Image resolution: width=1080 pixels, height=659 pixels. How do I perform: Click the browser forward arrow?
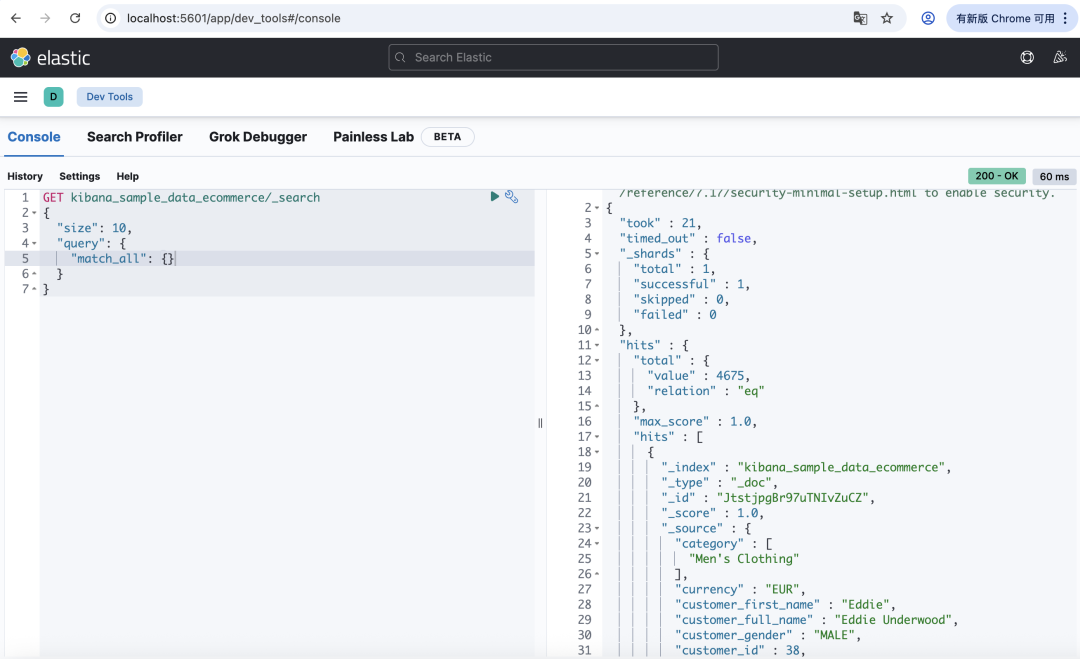point(45,19)
